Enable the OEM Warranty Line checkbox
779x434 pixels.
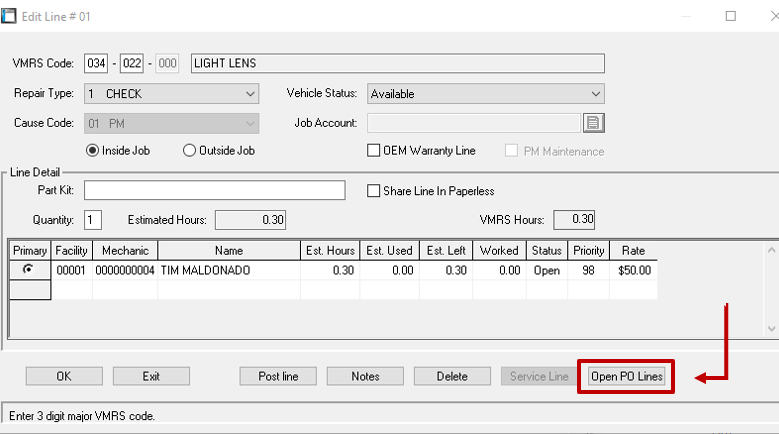pyautogui.click(x=374, y=151)
